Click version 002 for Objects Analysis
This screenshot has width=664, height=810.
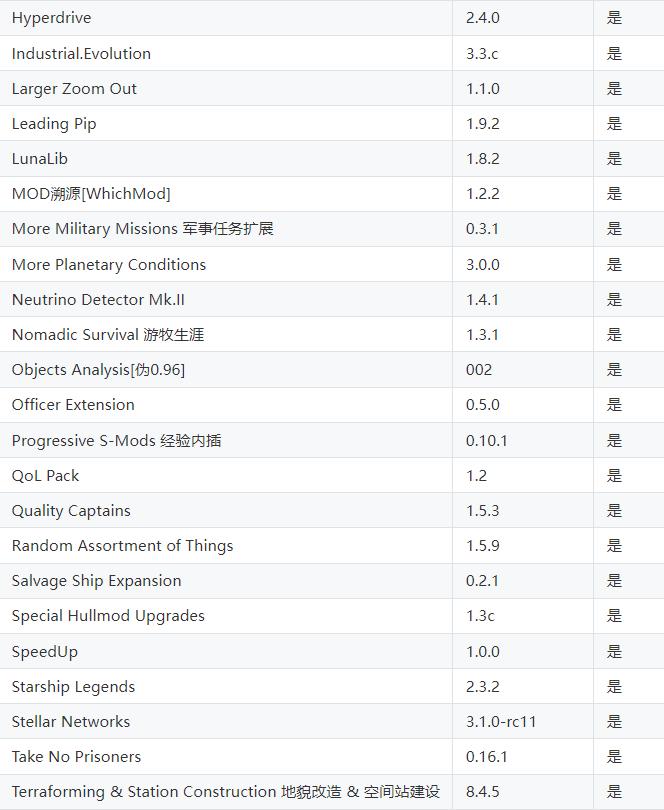[x=479, y=370]
